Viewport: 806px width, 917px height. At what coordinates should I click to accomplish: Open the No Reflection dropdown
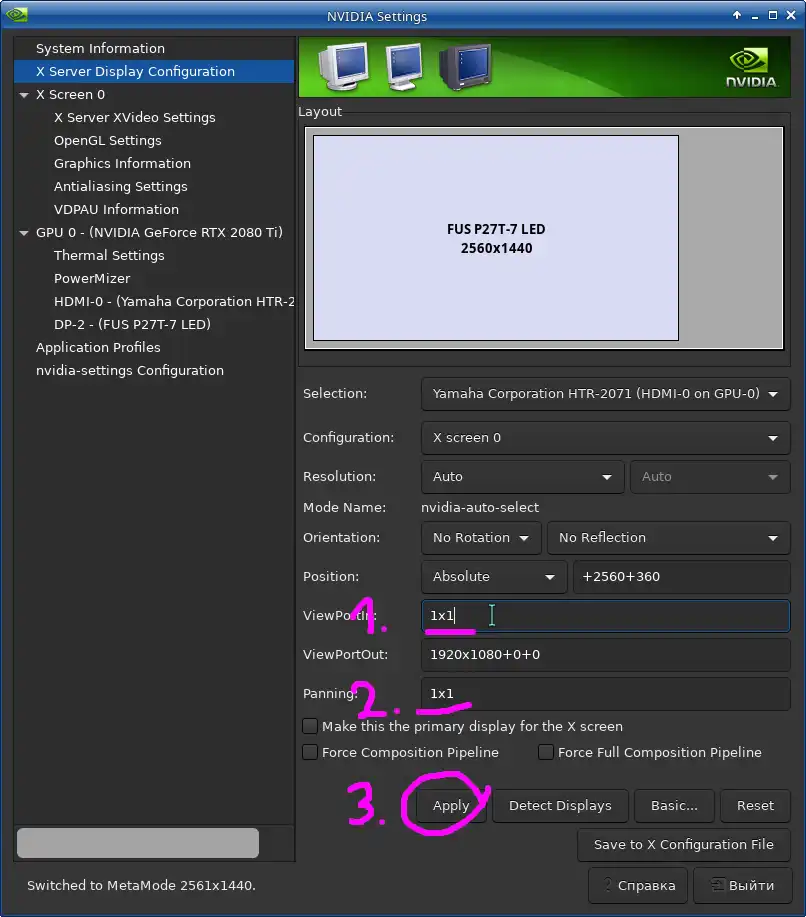pos(669,537)
